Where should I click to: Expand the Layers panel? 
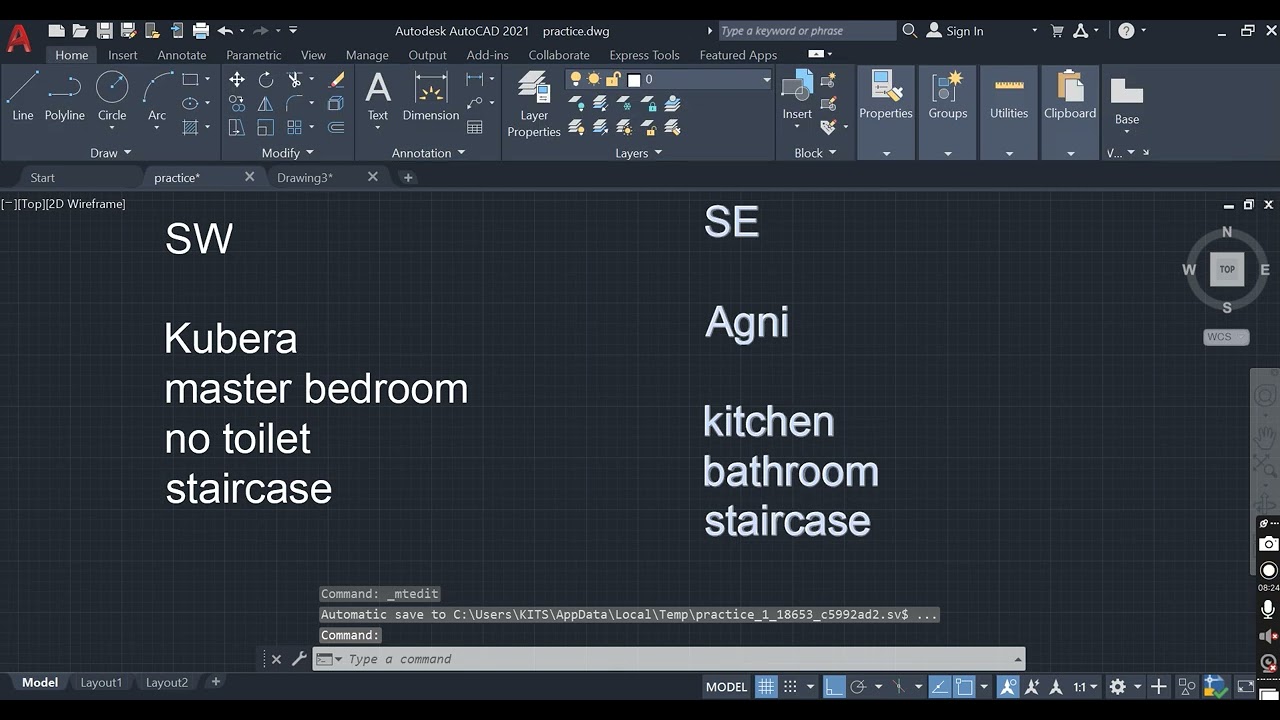(x=639, y=153)
